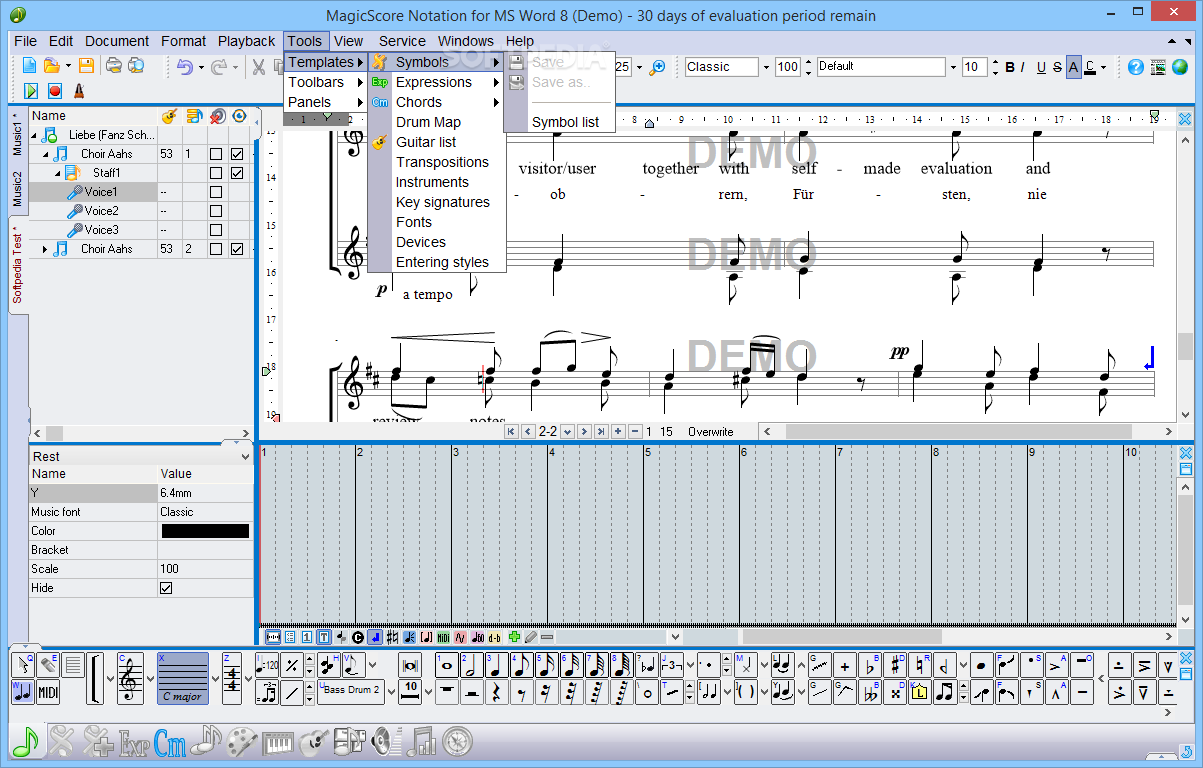1203x768 pixels.
Task: Select the eraser tool
Action: tap(47, 665)
